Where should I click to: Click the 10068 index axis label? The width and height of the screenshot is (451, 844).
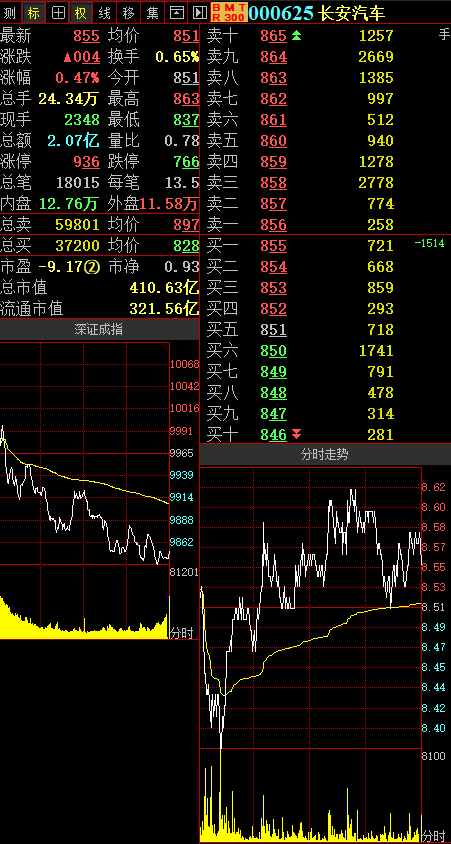[182, 364]
